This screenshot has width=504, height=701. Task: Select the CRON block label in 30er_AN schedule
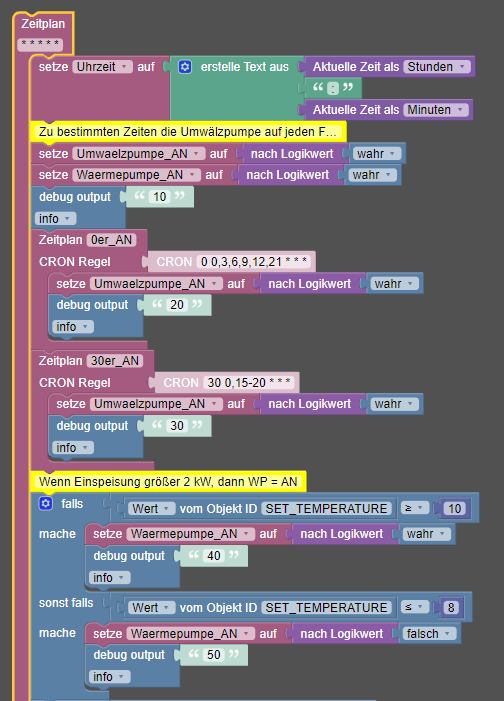181,383
